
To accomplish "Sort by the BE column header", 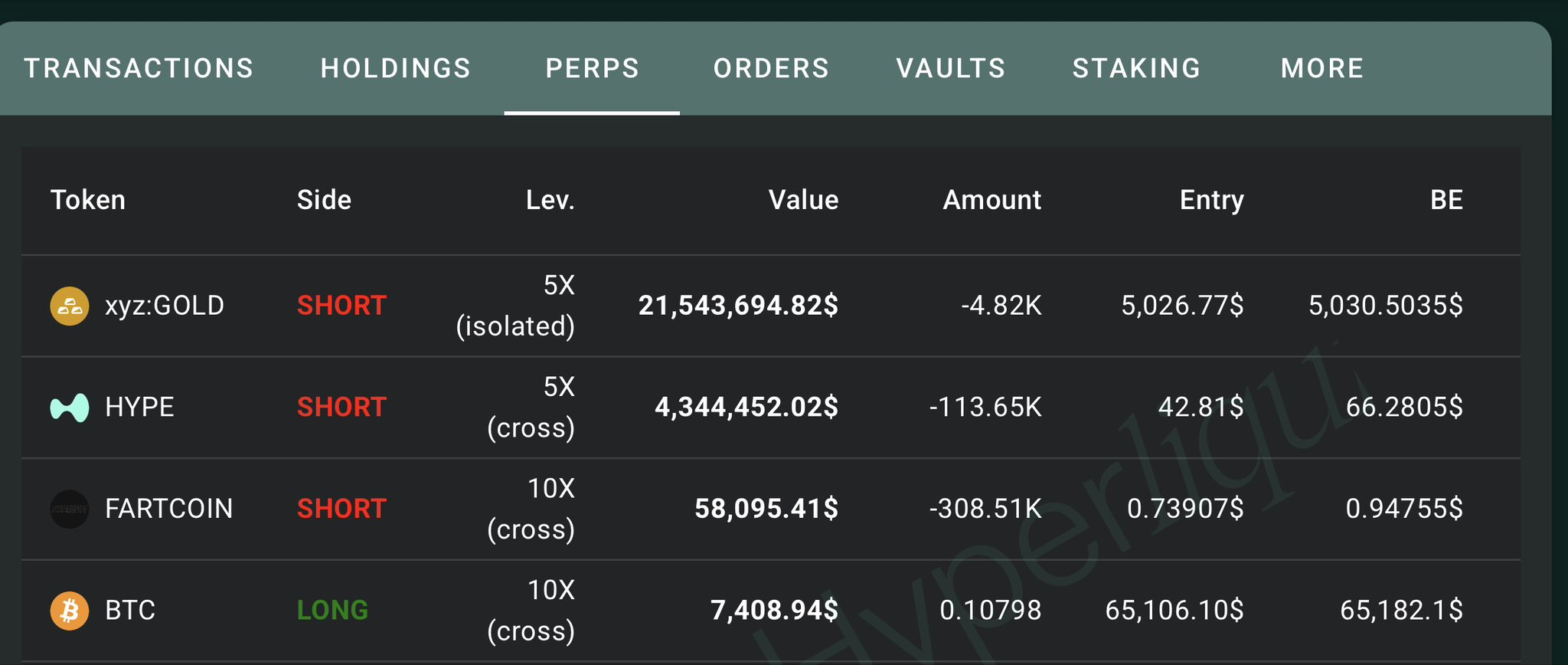I will pos(1446,201).
